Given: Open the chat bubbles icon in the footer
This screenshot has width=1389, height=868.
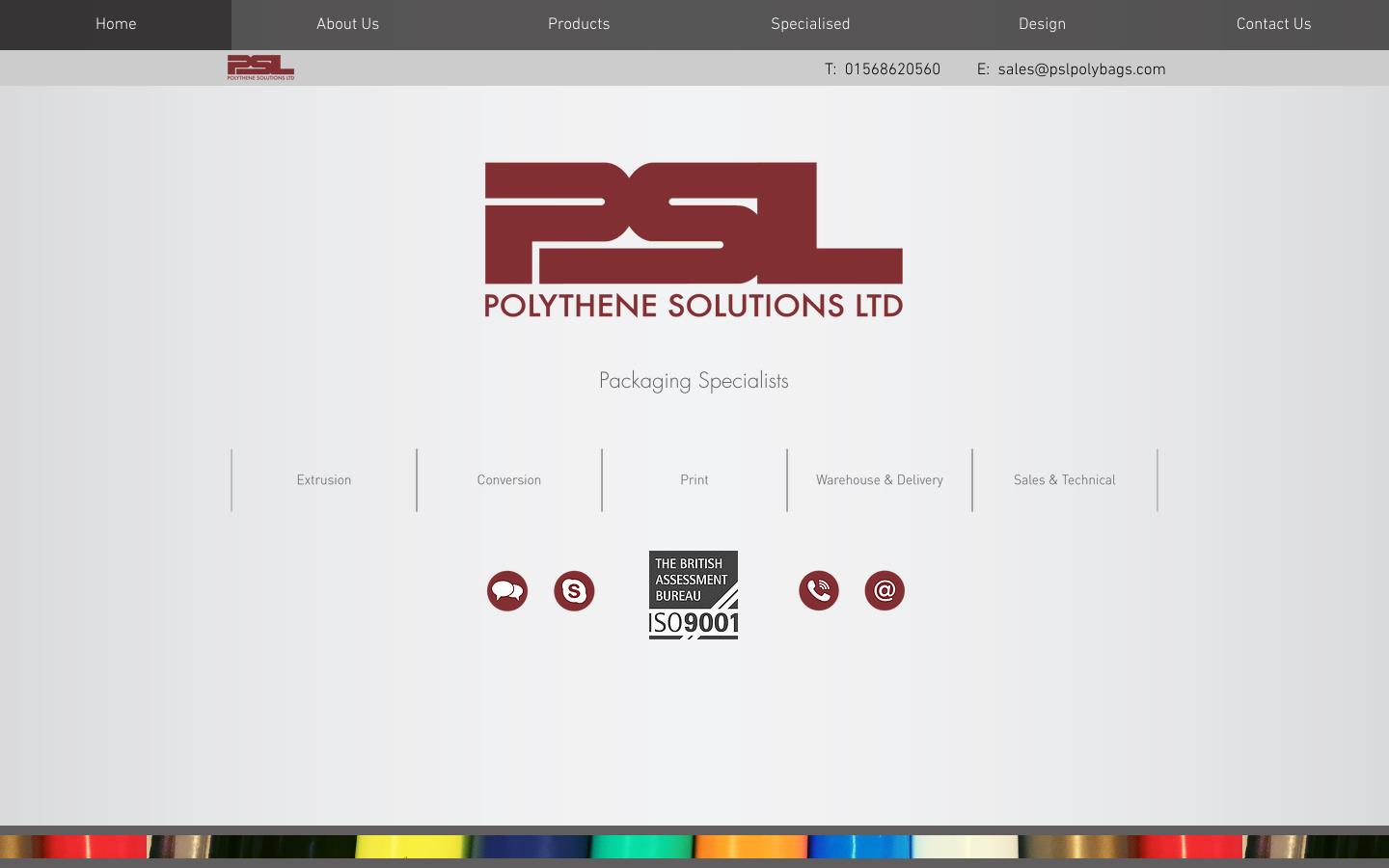Looking at the screenshot, I should (x=506, y=590).
